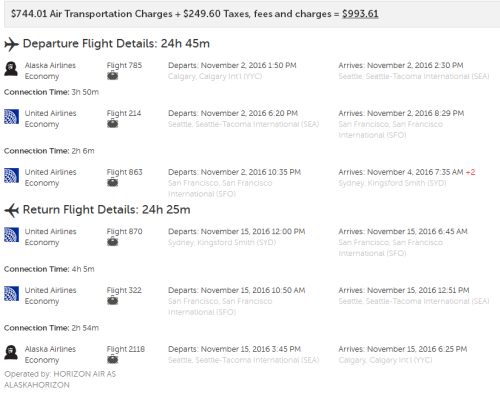The width and height of the screenshot is (500, 396).
Task: Click the Departure Flight Details heading
Action: [116, 44]
